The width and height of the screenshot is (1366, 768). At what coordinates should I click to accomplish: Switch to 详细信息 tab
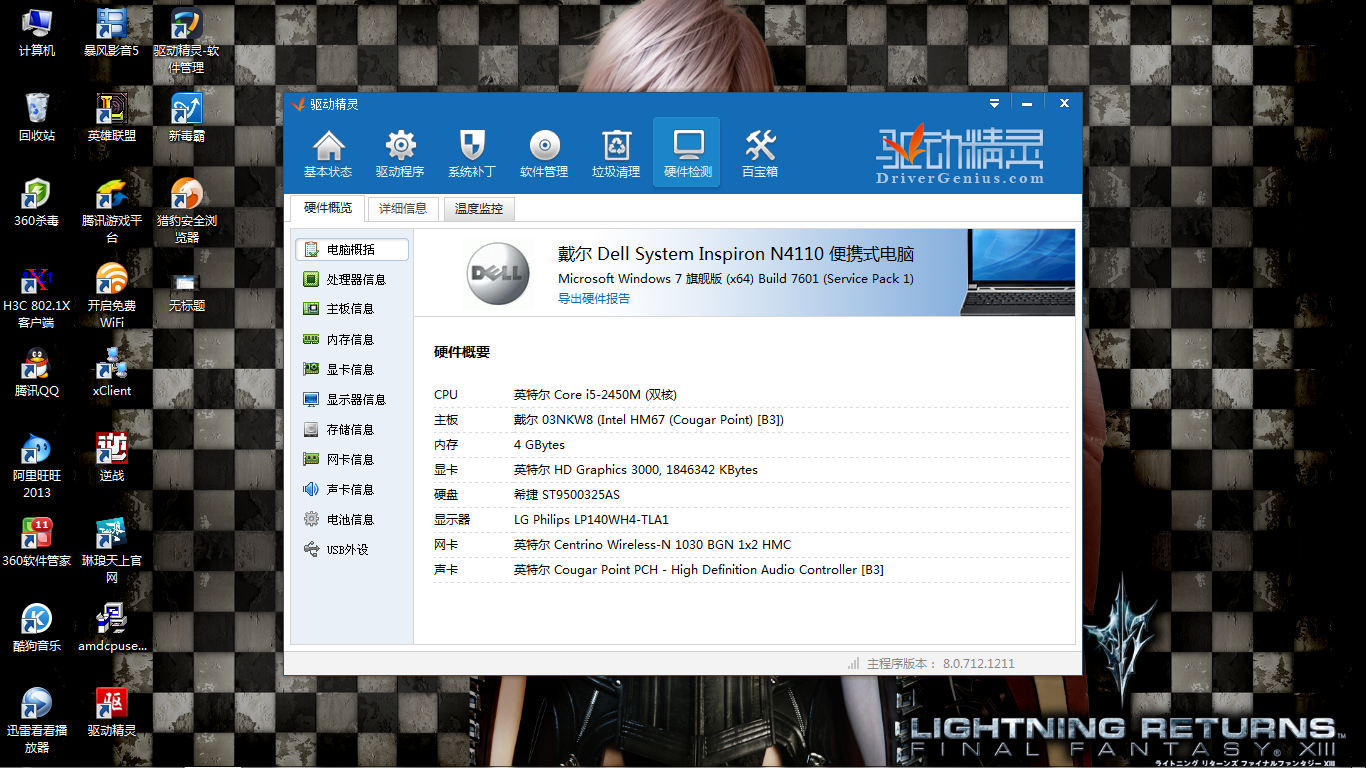[x=403, y=209]
